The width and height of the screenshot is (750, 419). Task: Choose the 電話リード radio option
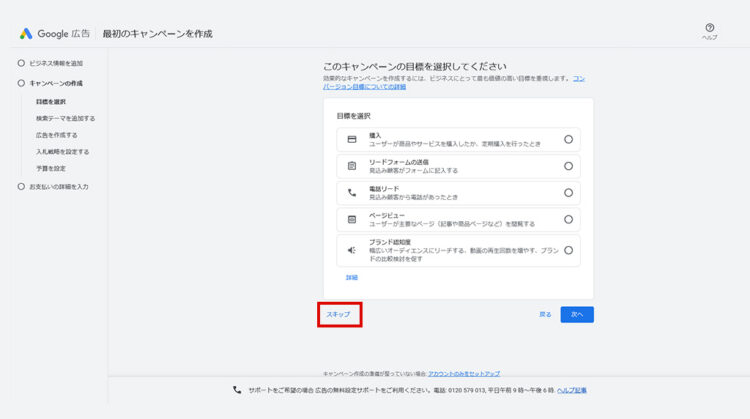[568, 193]
